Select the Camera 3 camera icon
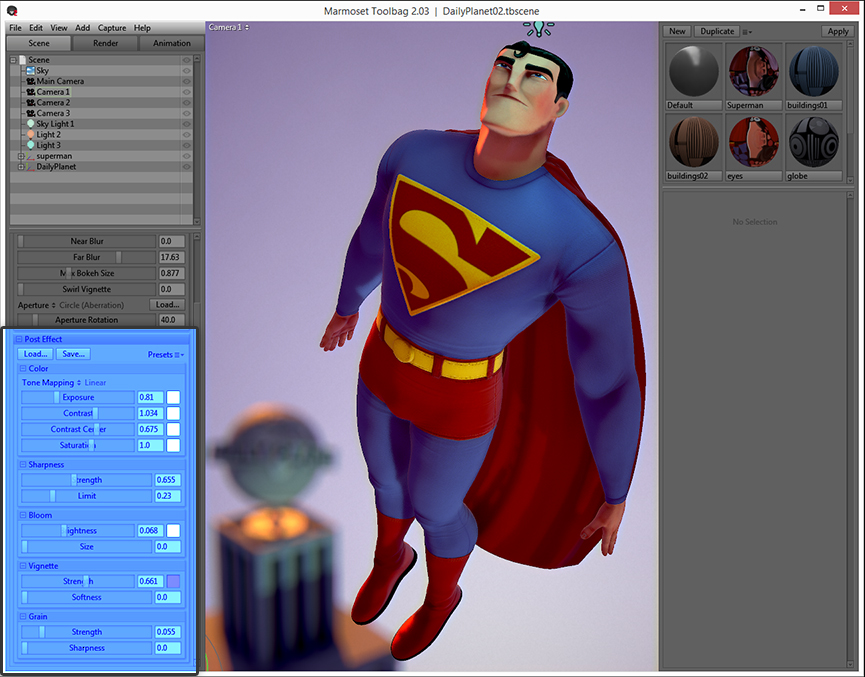Screen dimensions: 865x677 (x=31, y=113)
